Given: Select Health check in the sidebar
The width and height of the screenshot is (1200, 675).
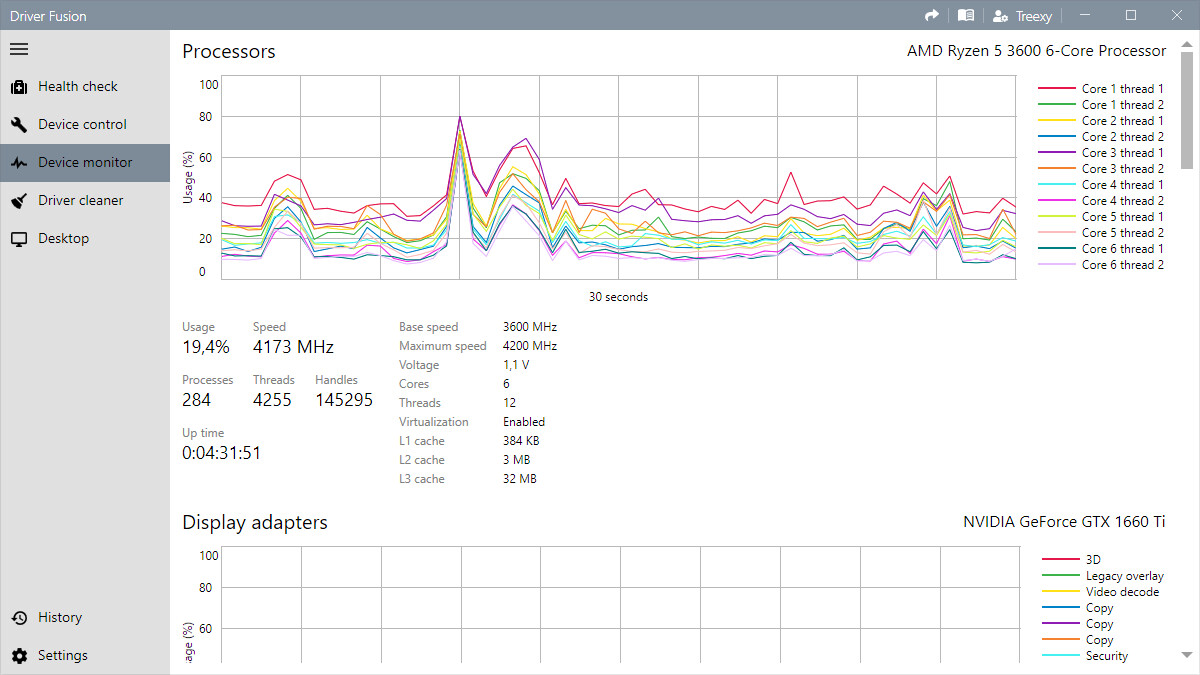Looking at the screenshot, I should click(78, 87).
